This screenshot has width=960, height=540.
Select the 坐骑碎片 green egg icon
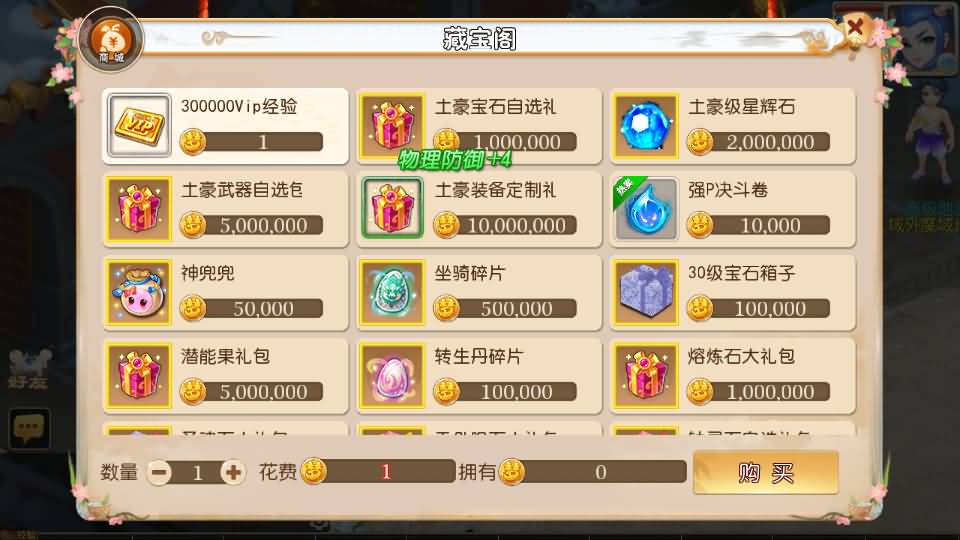[x=392, y=292]
